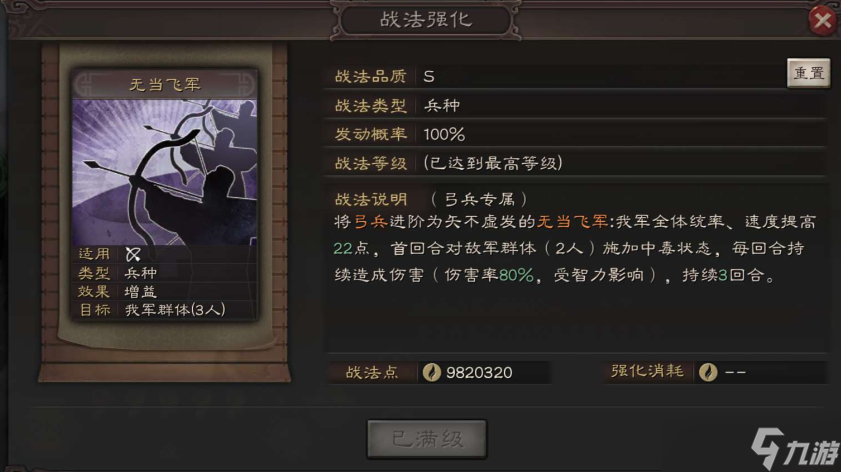
Task: Click the orange 弓兵 link in description
Action: (x=371, y=222)
